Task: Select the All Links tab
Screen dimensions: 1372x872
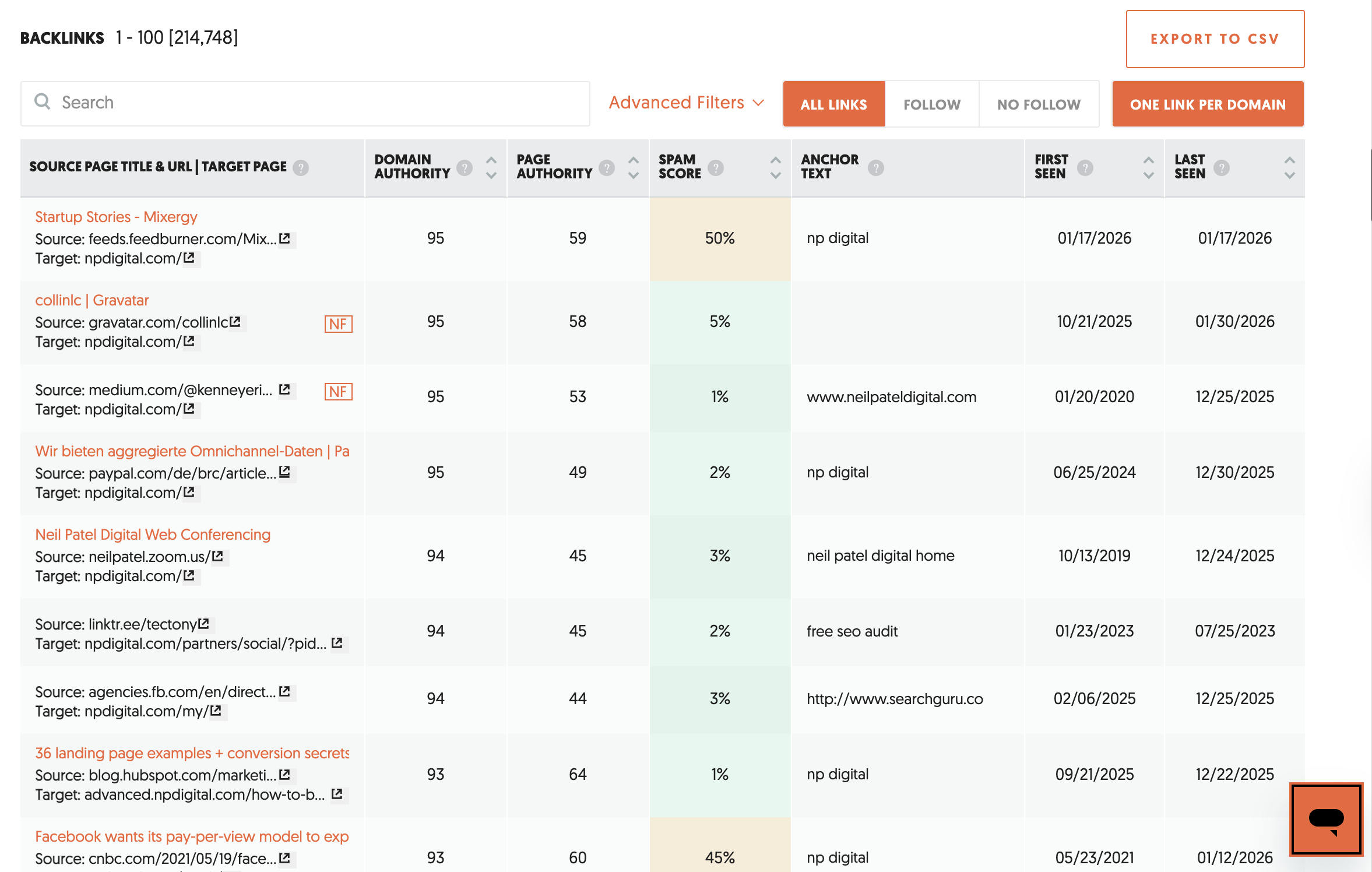Action: [834, 104]
